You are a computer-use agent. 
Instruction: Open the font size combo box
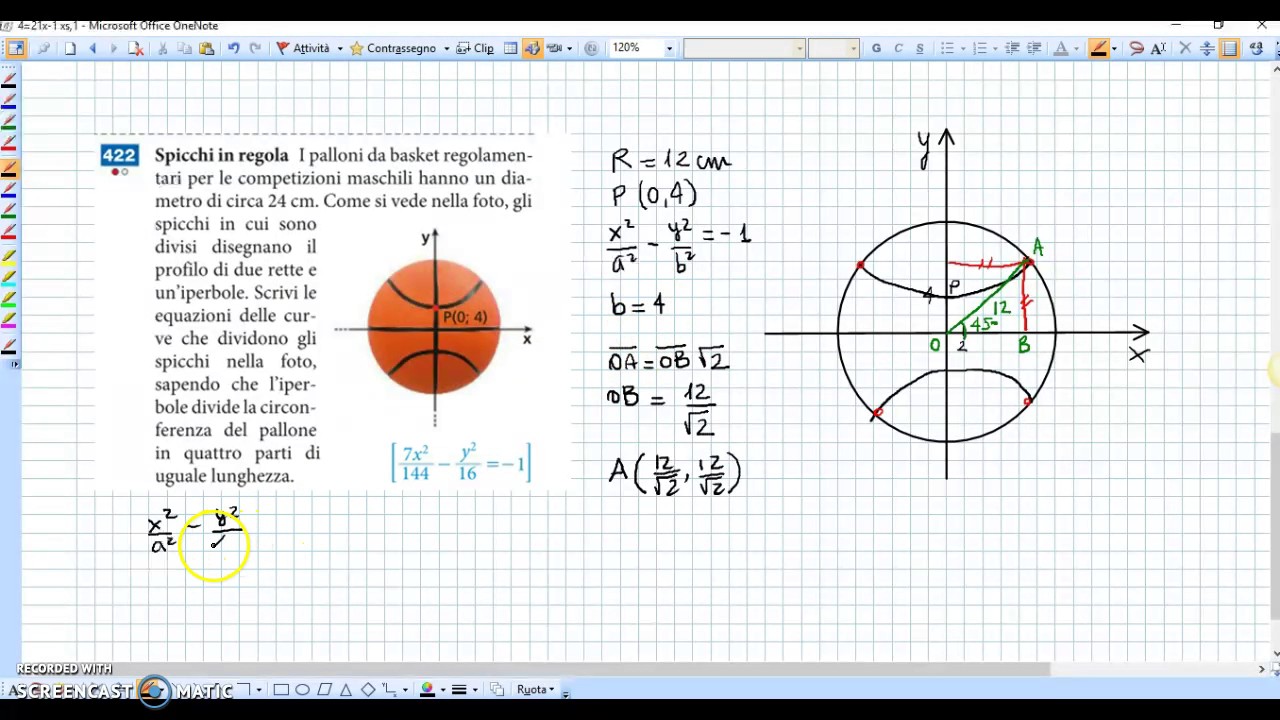coord(833,48)
